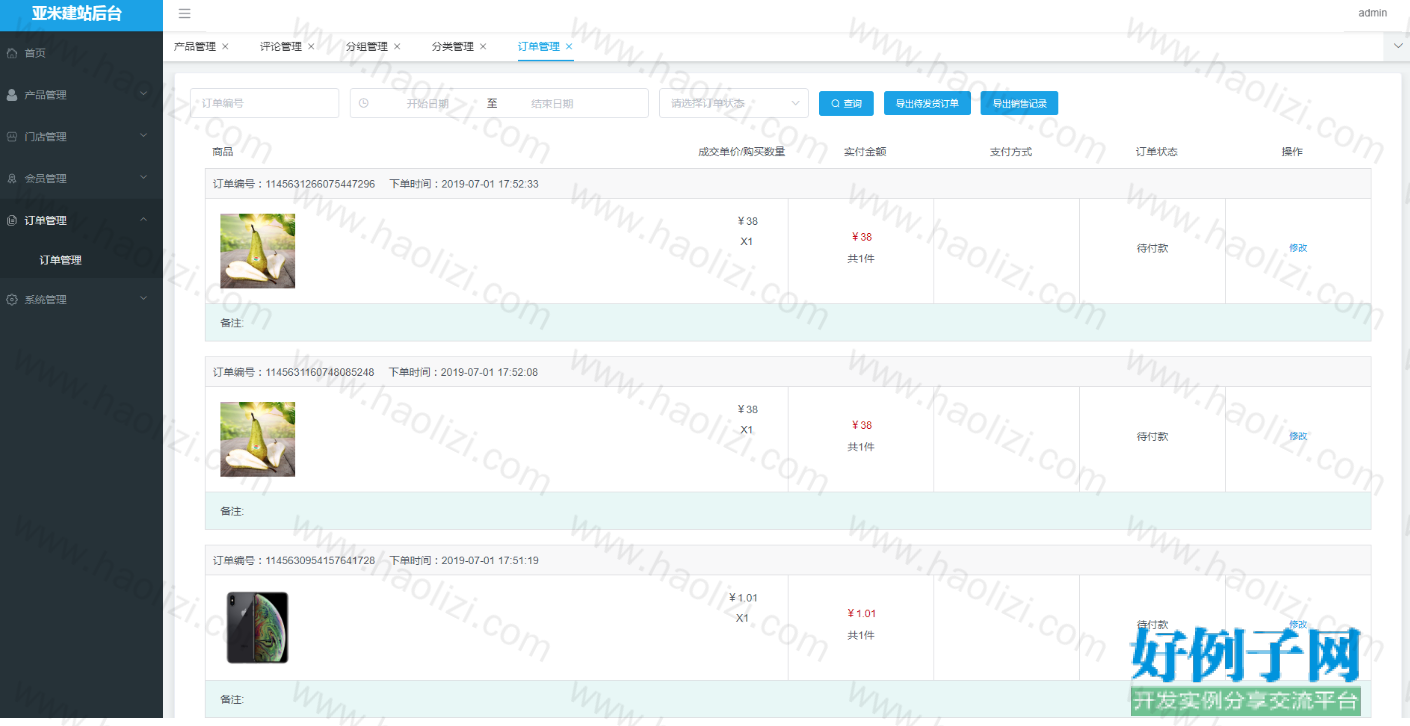Click 商品 column header

[223, 152]
